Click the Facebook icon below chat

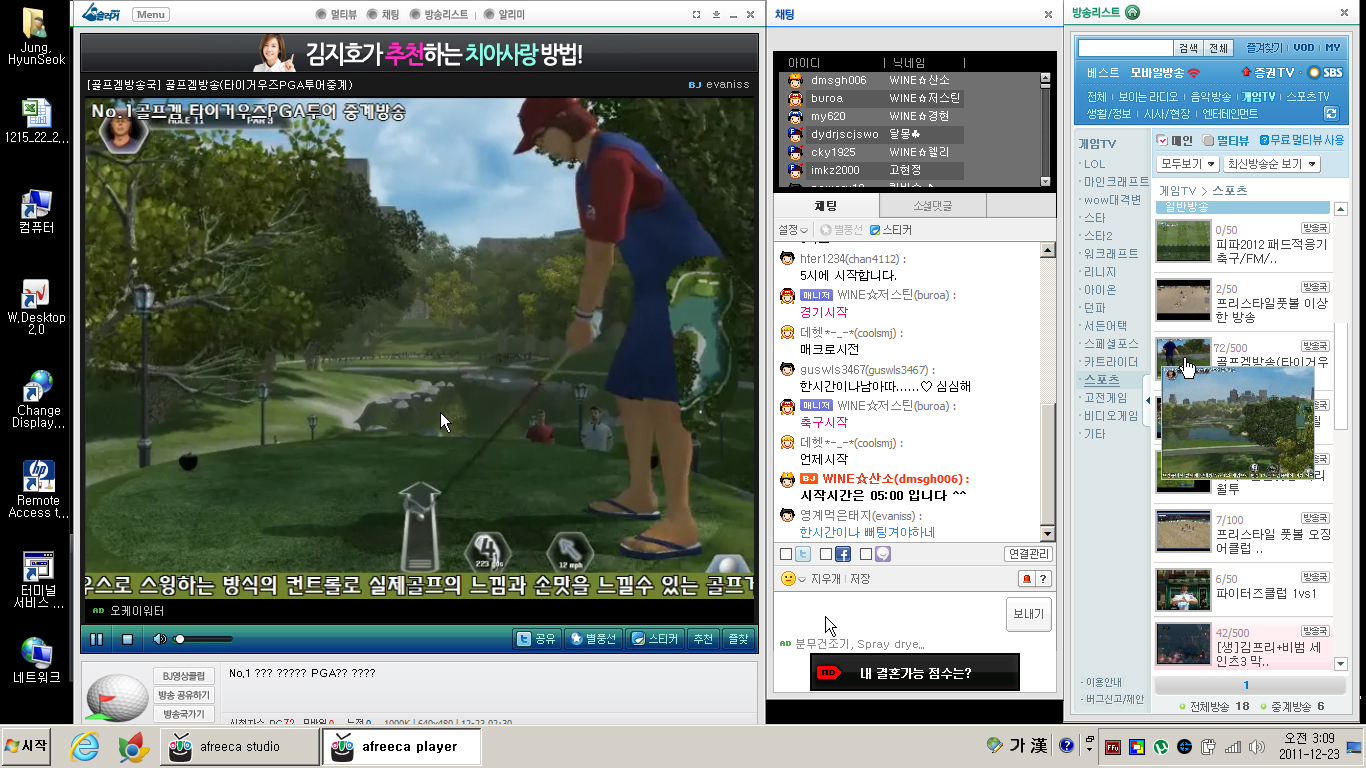pos(843,554)
